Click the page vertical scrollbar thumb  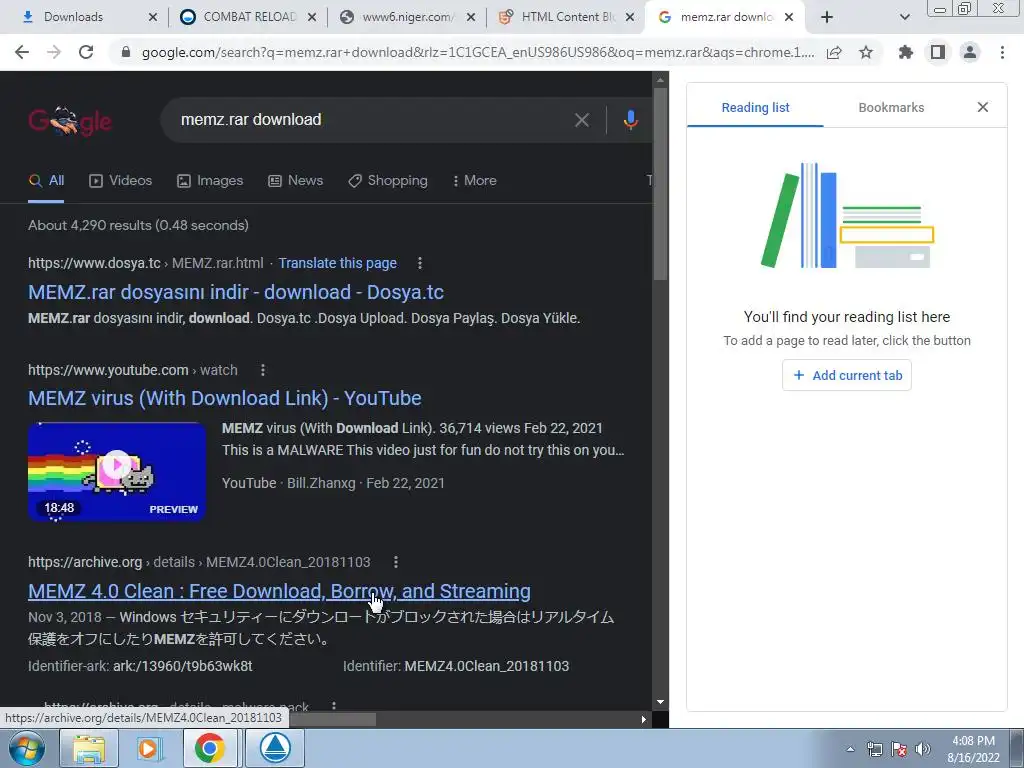[660, 183]
